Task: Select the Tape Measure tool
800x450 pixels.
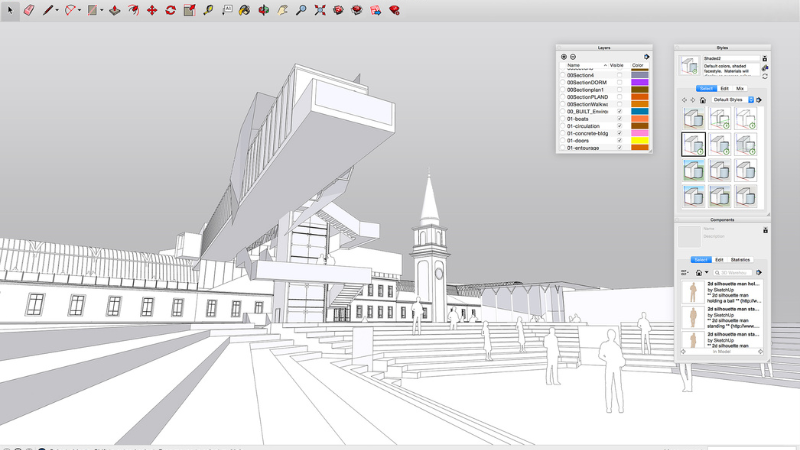Action: pyautogui.click(x=208, y=10)
